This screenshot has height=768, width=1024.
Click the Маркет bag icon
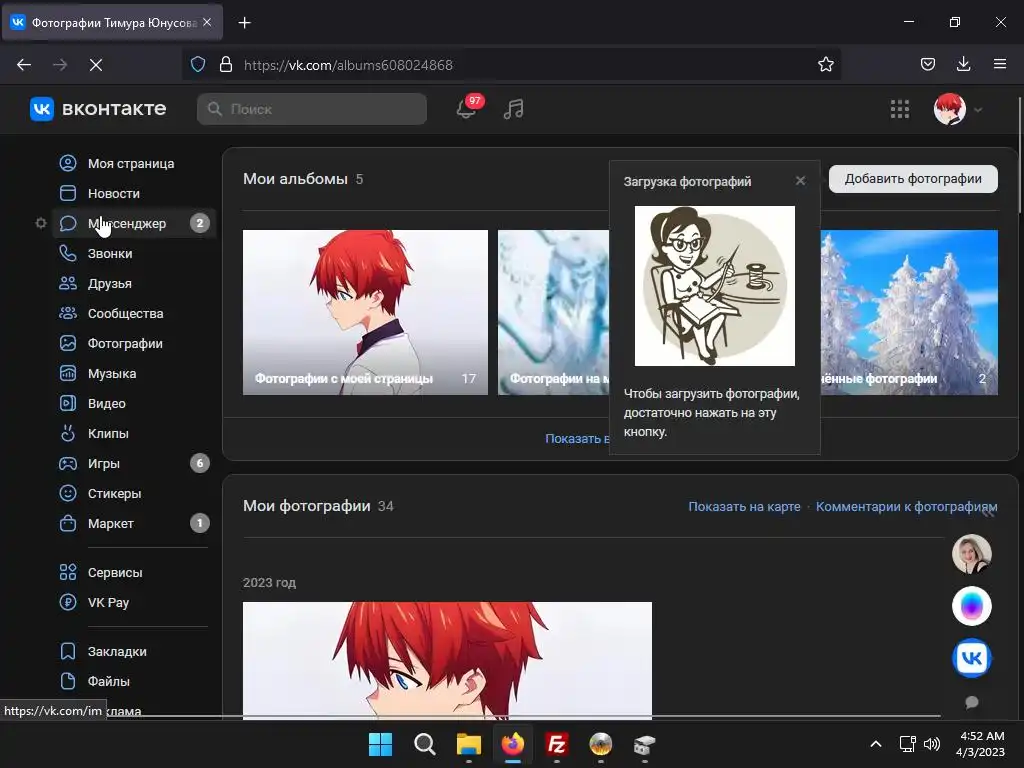(68, 523)
